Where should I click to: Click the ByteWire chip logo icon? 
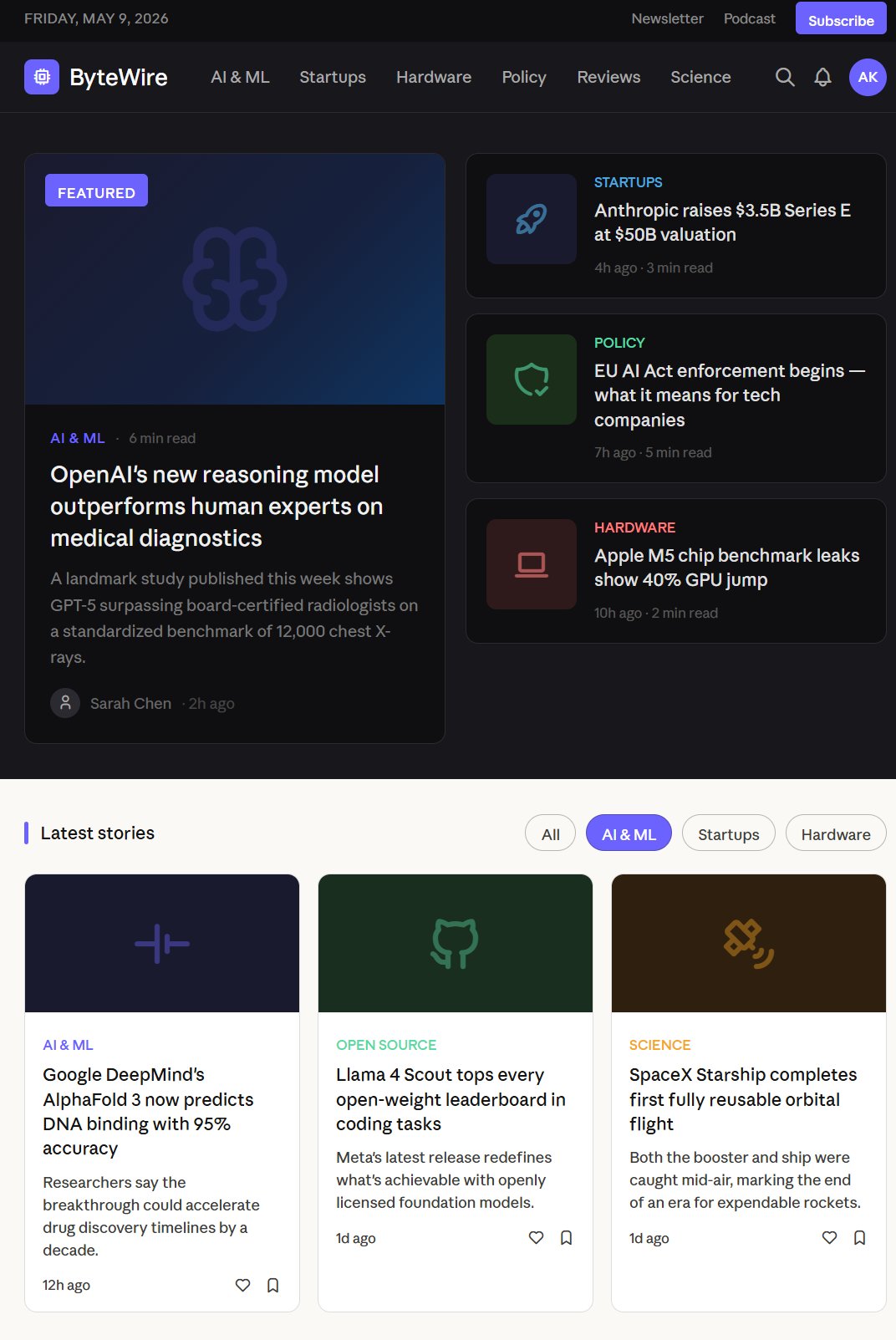coord(42,77)
